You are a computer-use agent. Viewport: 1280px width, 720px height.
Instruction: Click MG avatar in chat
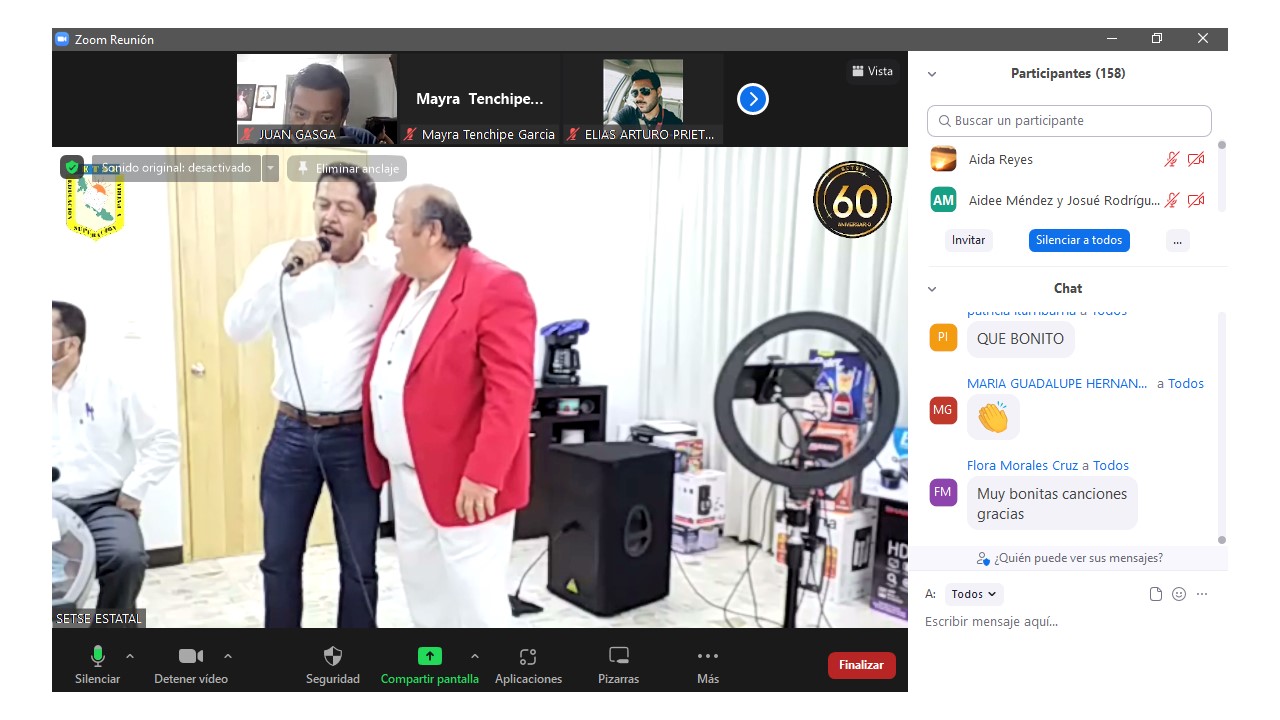coord(943,410)
